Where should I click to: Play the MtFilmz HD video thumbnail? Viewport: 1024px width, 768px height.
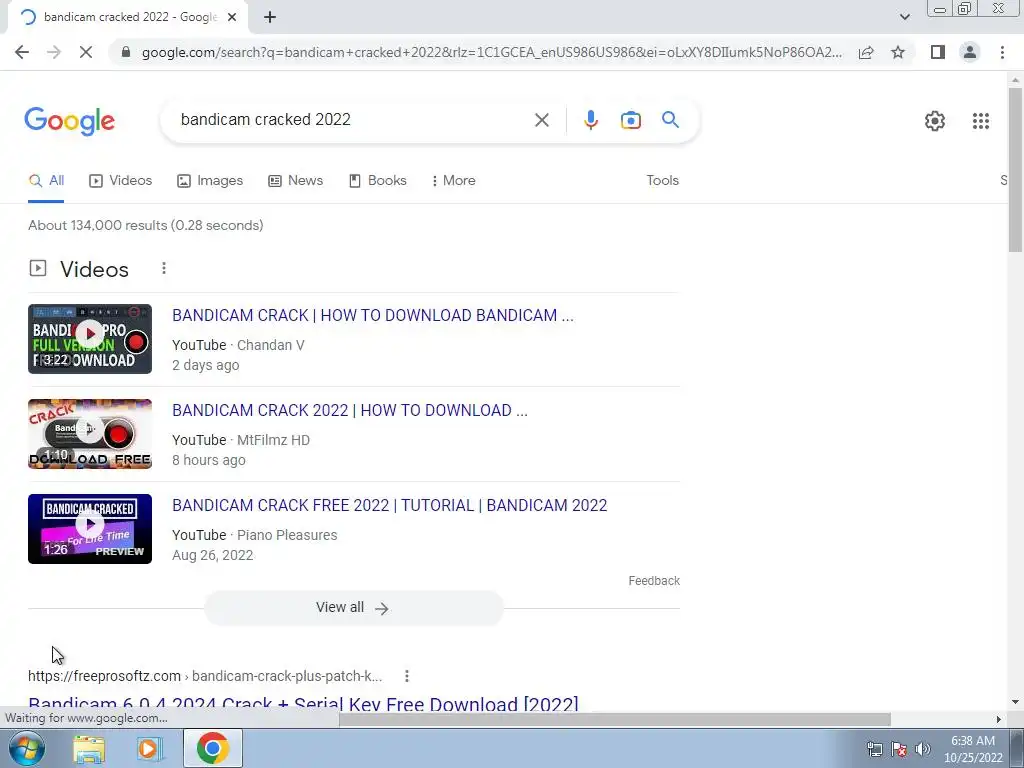(90, 434)
